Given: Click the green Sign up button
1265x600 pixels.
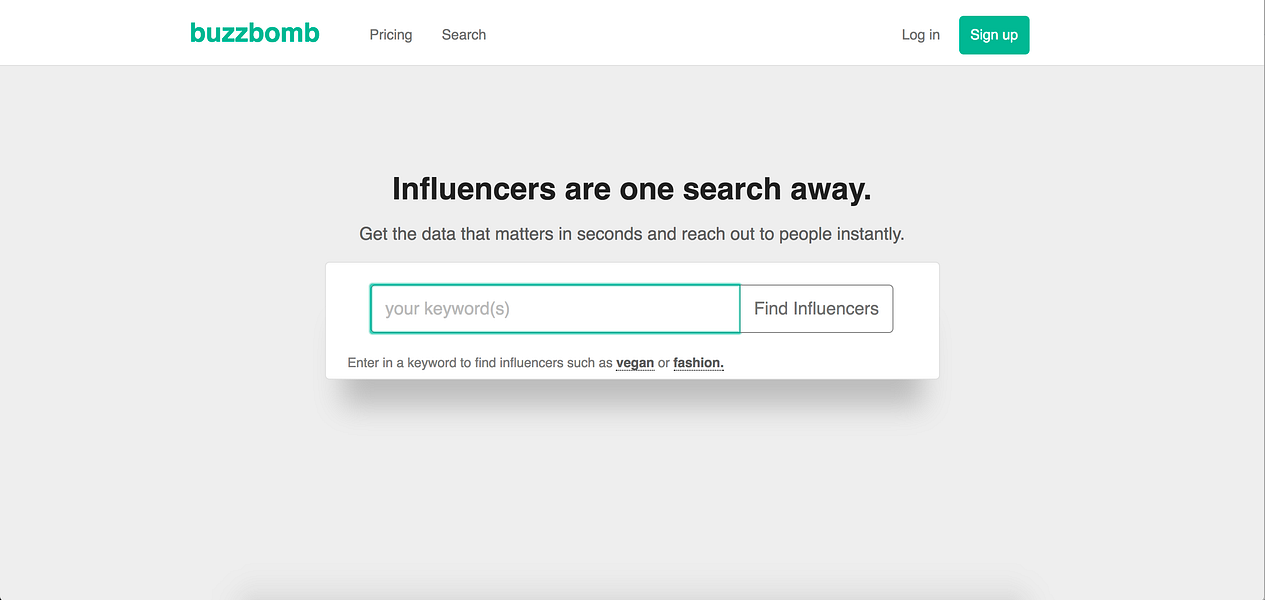Looking at the screenshot, I should pos(994,35).
